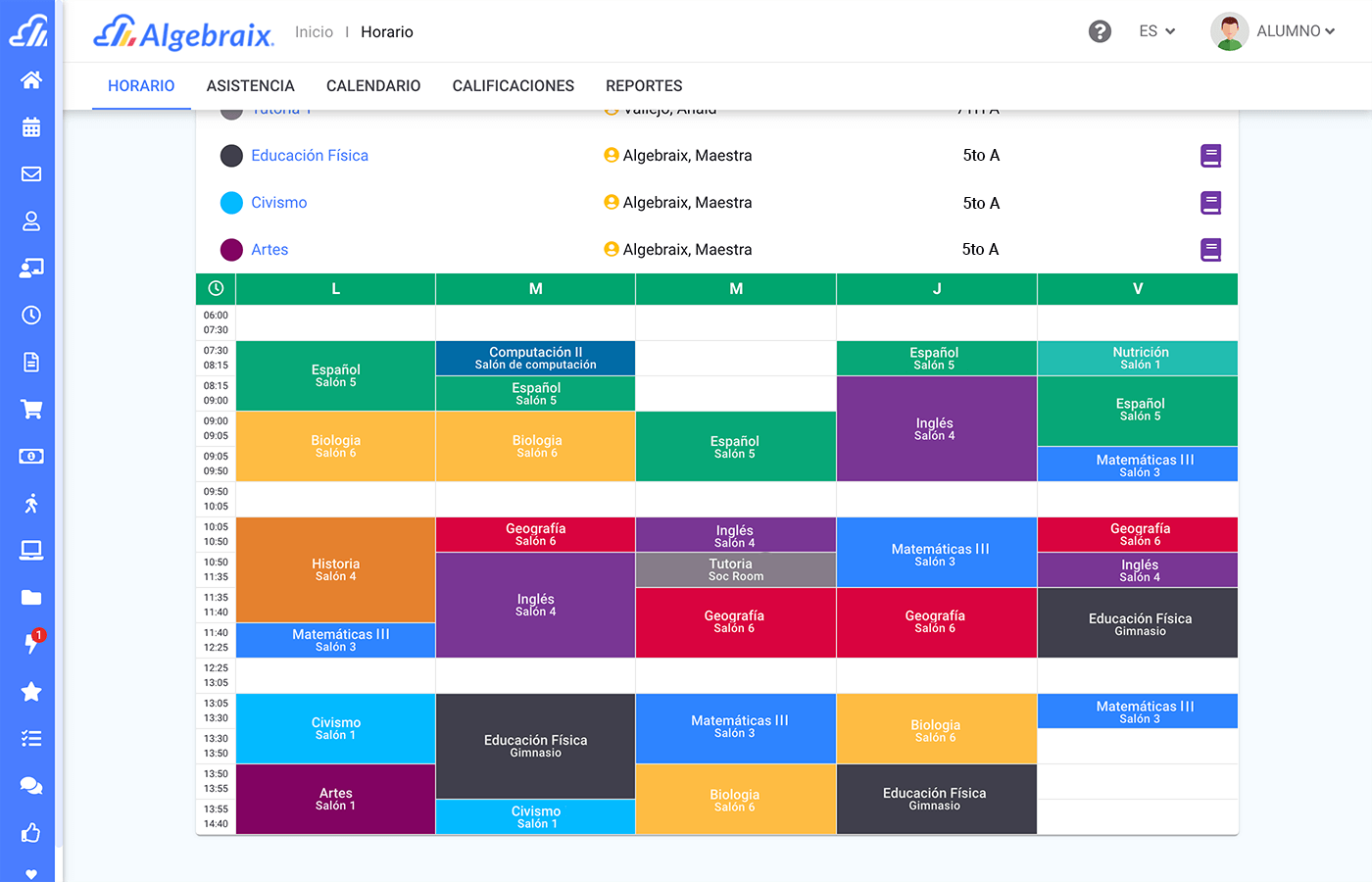Open the chat bubbles icon
The width and height of the screenshot is (1372, 882).
tap(30, 785)
